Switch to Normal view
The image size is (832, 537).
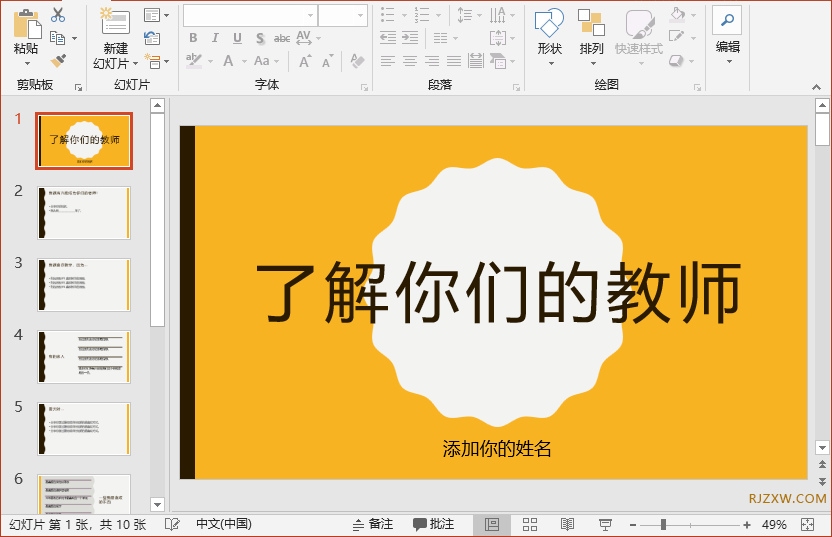[x=492, y=525]
